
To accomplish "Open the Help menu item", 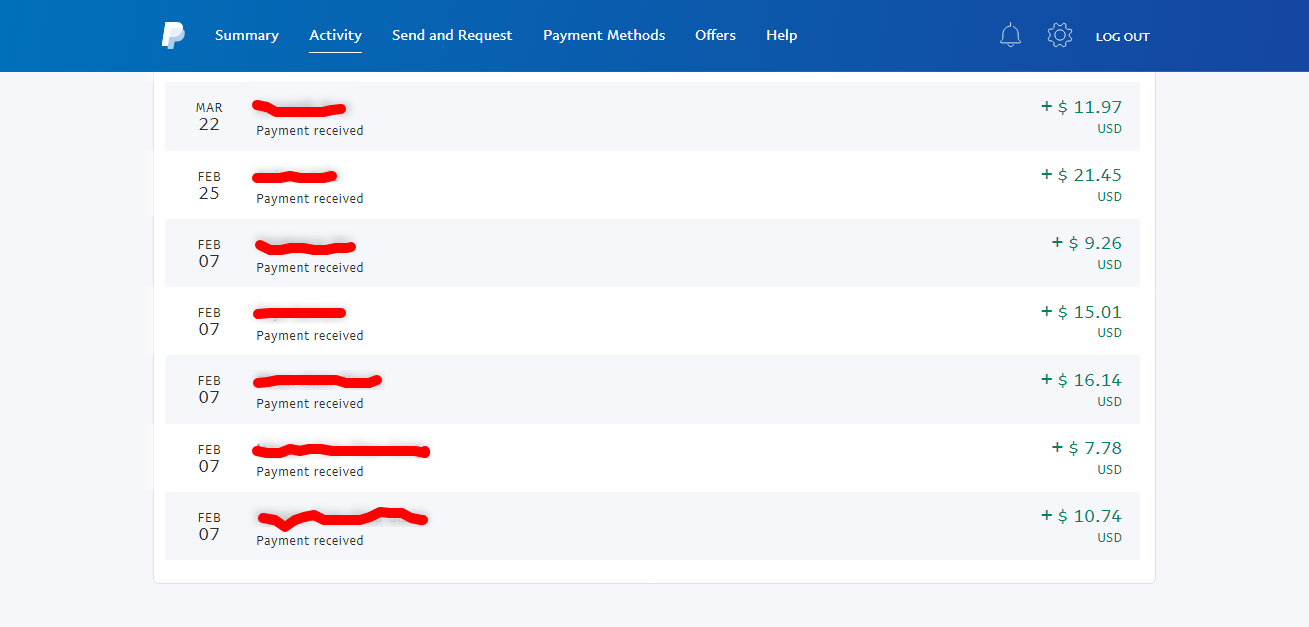I will (782, 35).
